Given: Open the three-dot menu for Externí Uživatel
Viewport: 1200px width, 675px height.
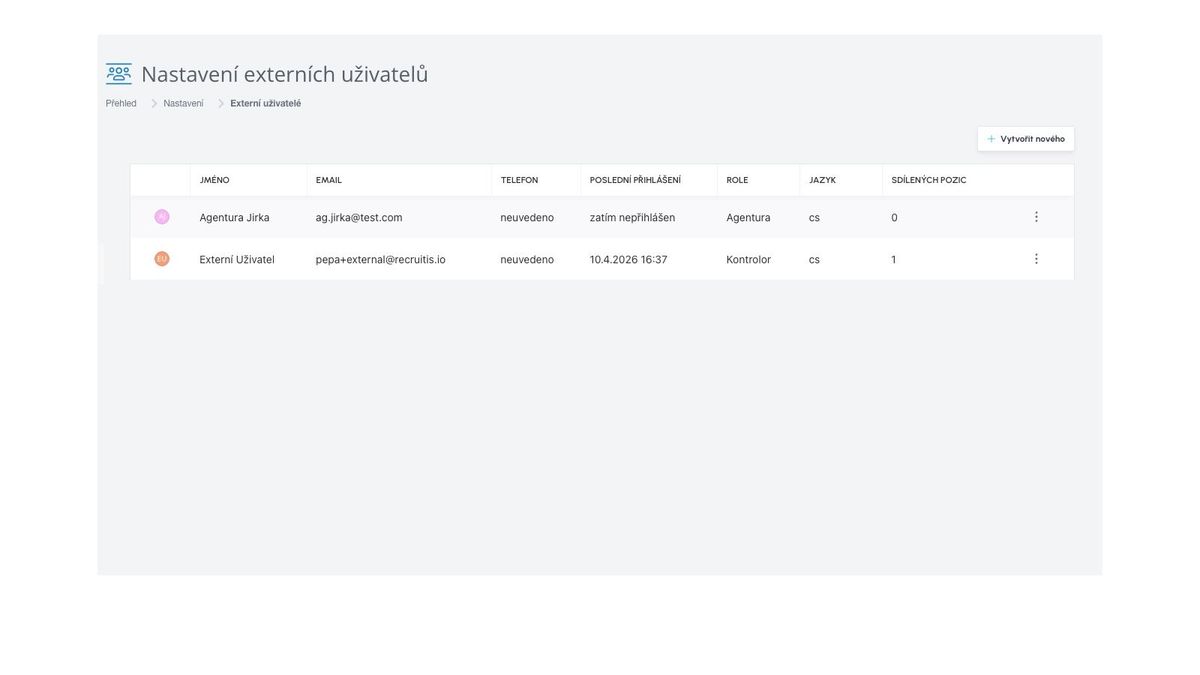Looking at the screenshot, I should click(1036, 259).
